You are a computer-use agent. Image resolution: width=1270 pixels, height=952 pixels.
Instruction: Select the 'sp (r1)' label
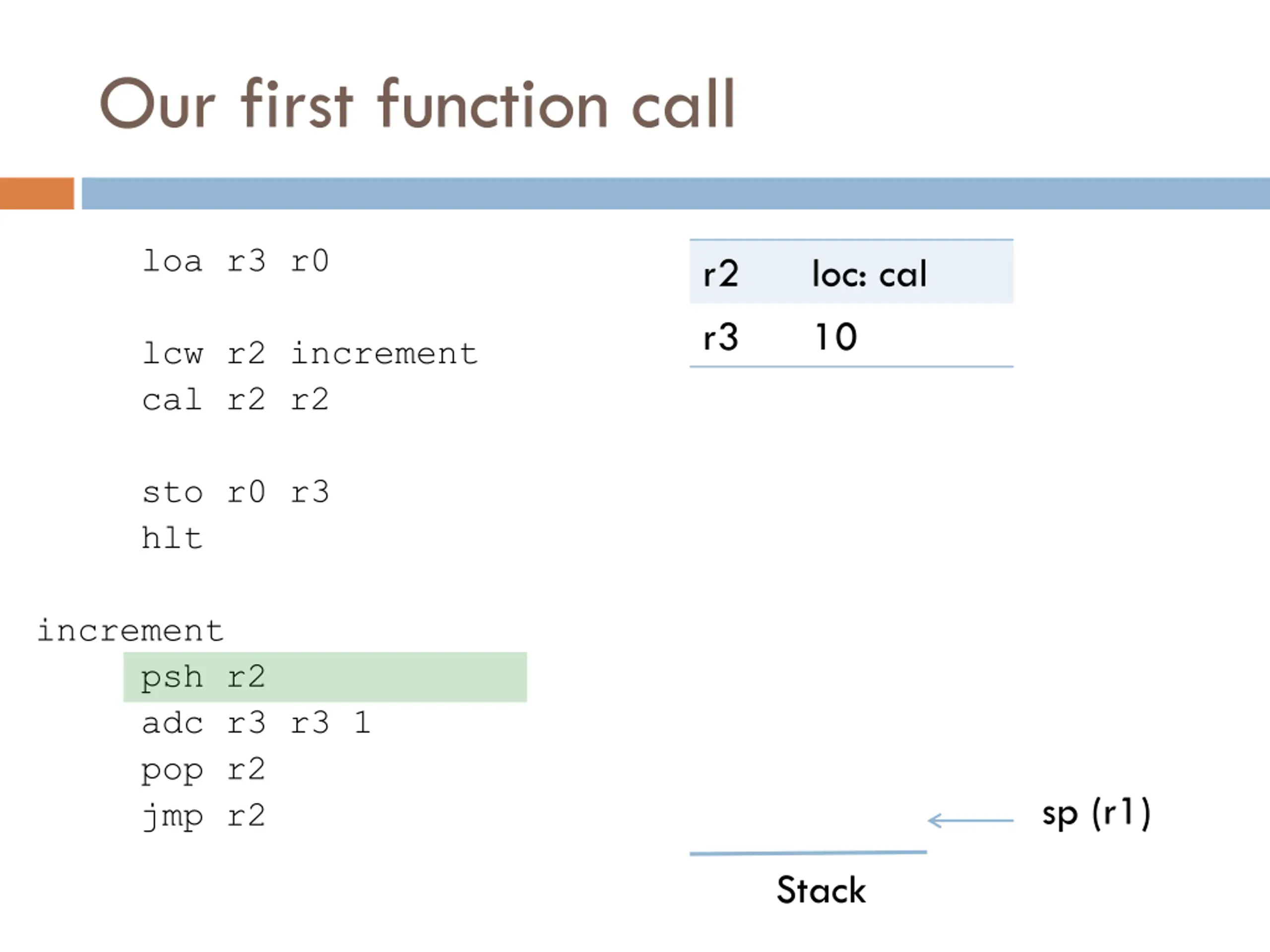click(1096, 814)
